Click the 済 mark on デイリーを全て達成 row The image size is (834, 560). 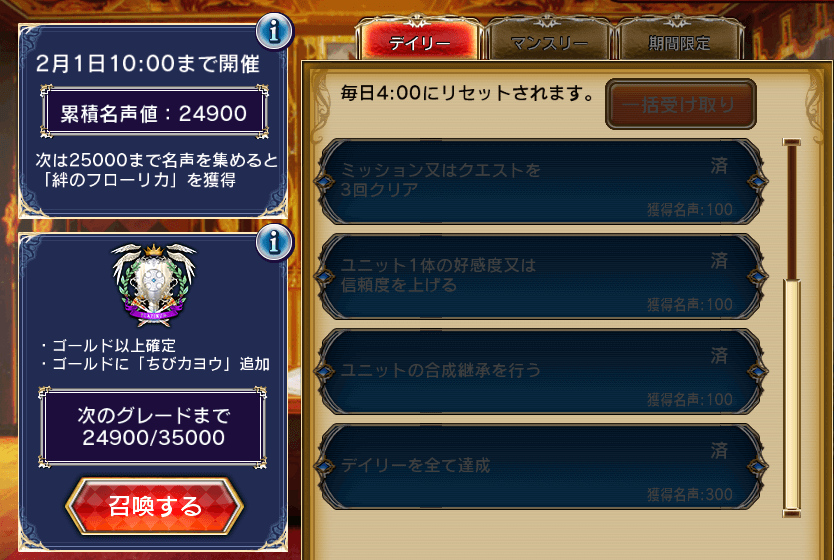(719, 450)
